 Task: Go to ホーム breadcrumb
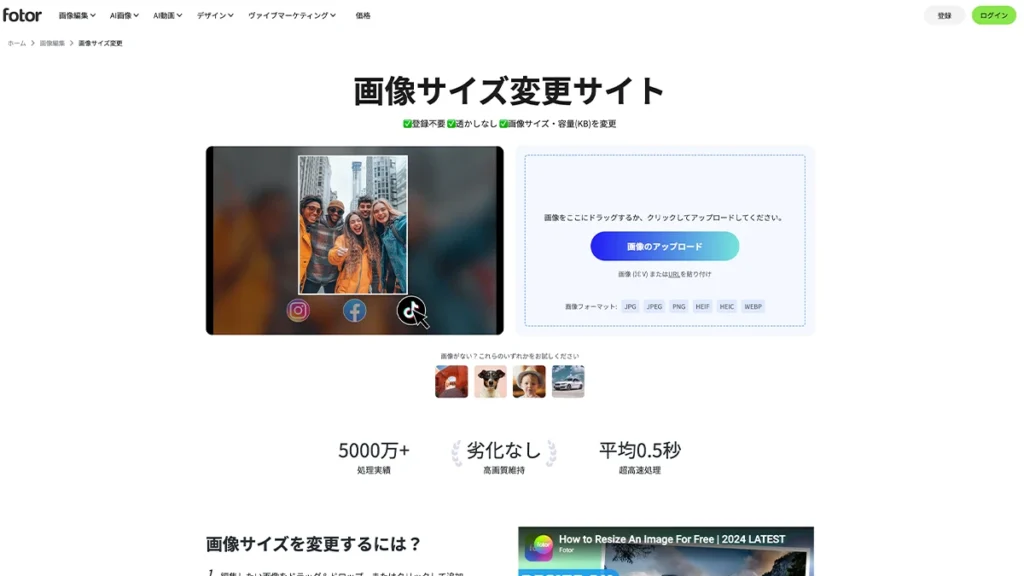pyautogui.click(x=17, y=43)
